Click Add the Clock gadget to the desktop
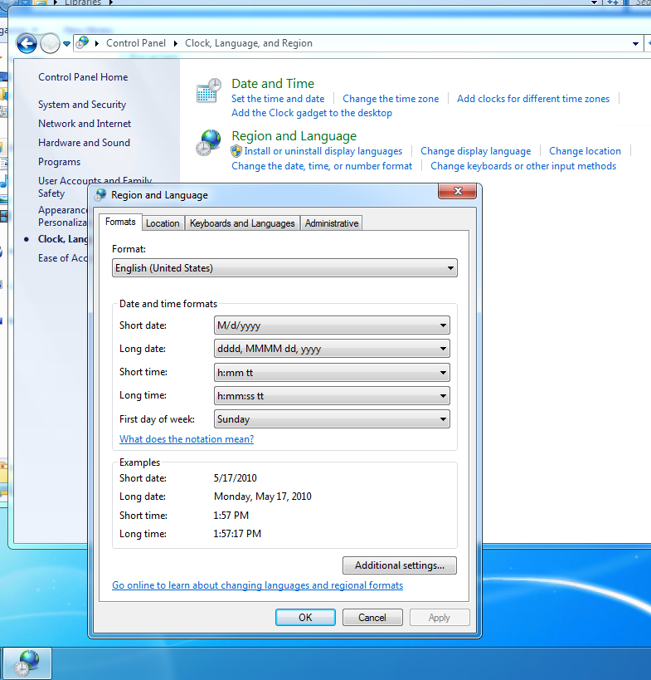Screen dimensions: 651x680 pyautogui.click(x=312, y=113)
